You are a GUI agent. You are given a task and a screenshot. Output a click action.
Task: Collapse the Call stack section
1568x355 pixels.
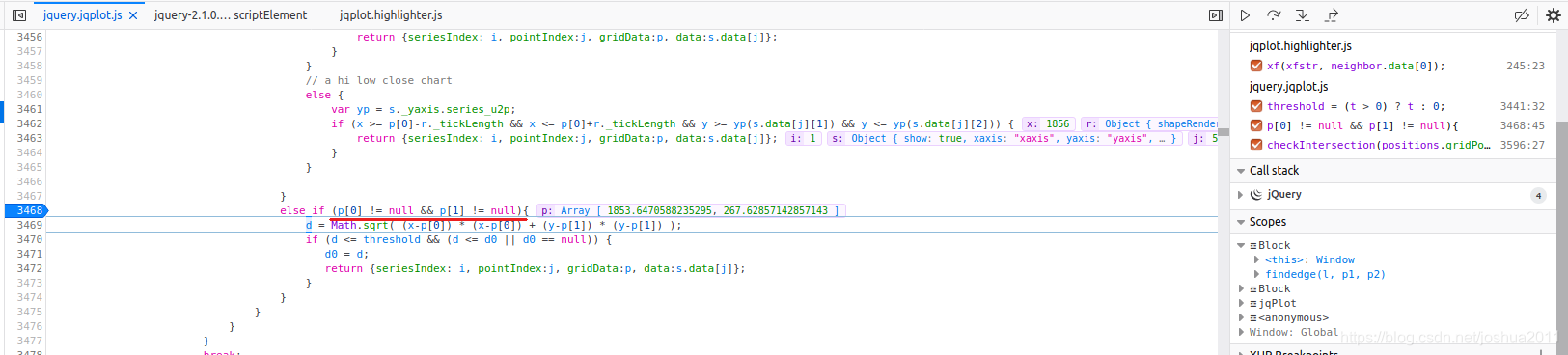(x=1241, y=171)
